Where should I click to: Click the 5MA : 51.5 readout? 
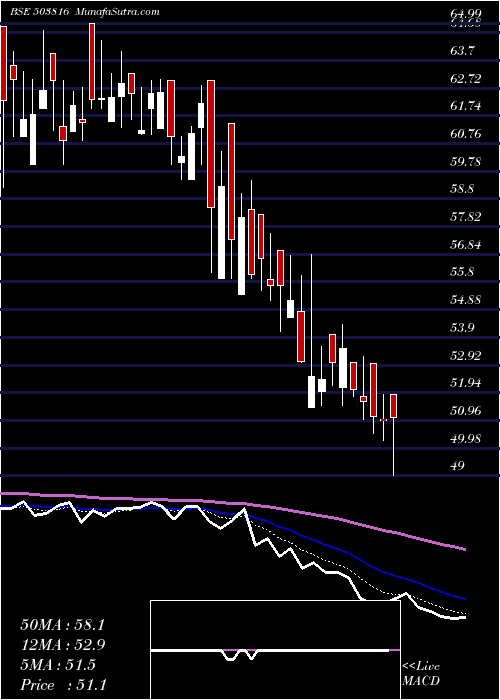[58, 665]
